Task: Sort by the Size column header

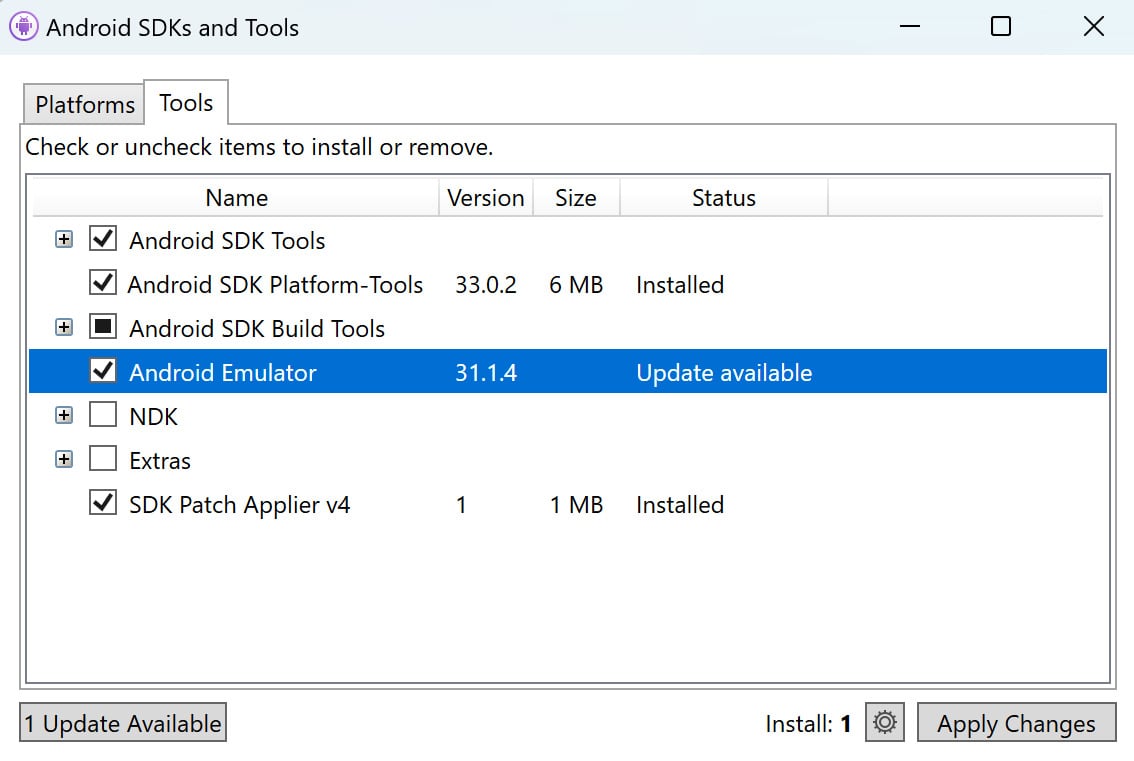Action: click(x=576, y=197)
